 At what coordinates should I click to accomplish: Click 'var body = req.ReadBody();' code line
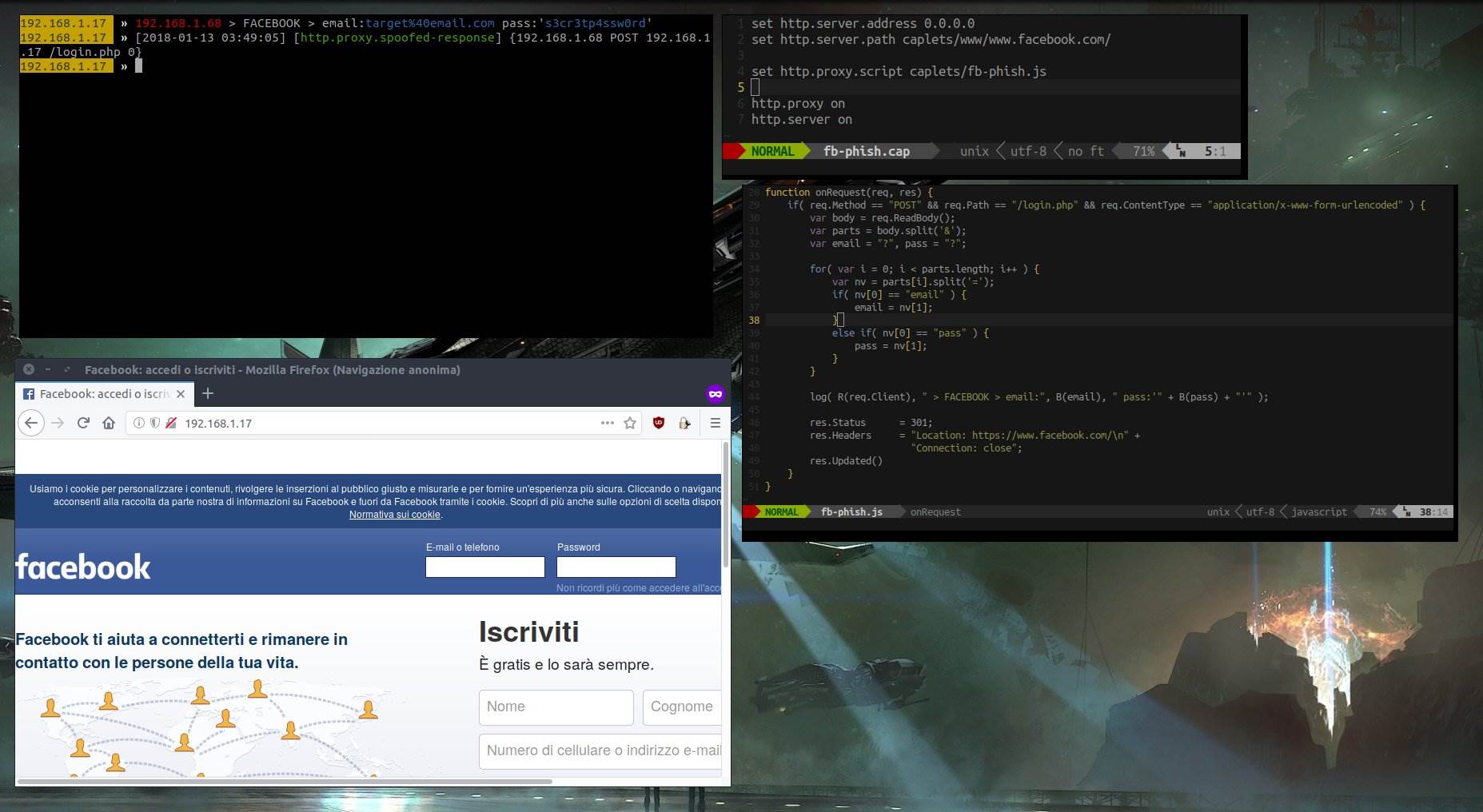[x=882, y=218]
